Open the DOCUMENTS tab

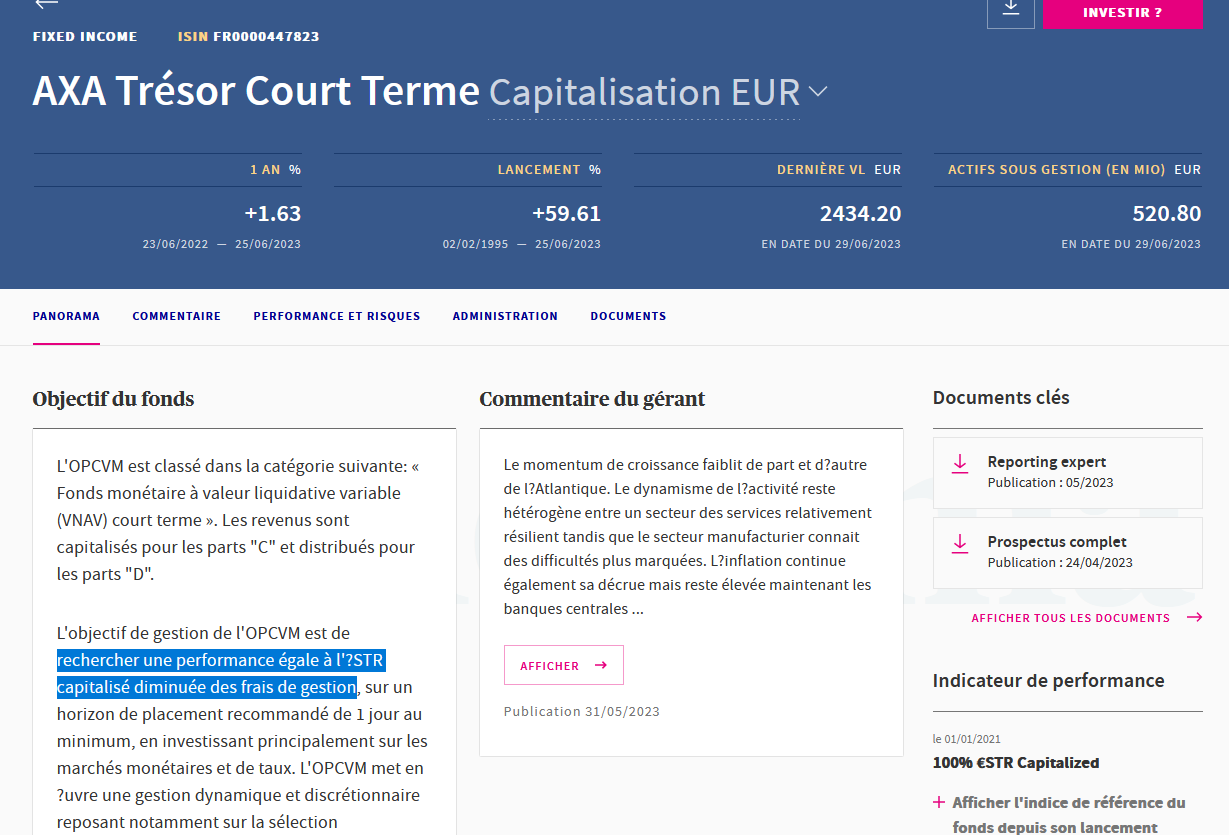[628, 316]
